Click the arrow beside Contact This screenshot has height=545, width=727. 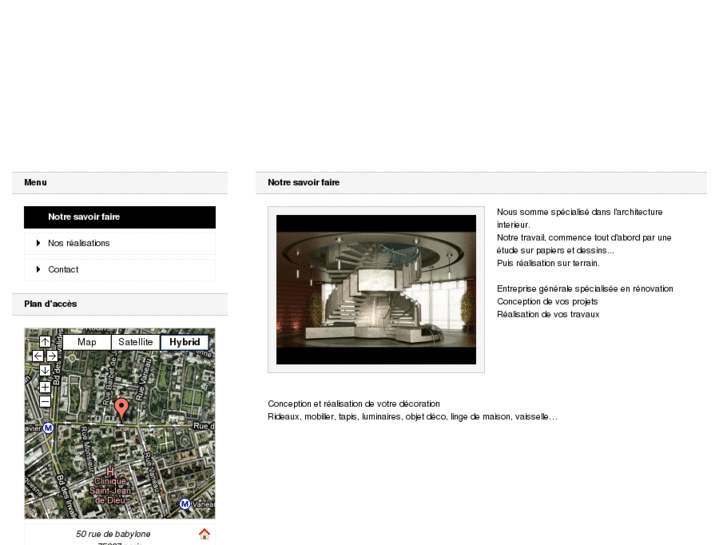click(x=38, y=269)
